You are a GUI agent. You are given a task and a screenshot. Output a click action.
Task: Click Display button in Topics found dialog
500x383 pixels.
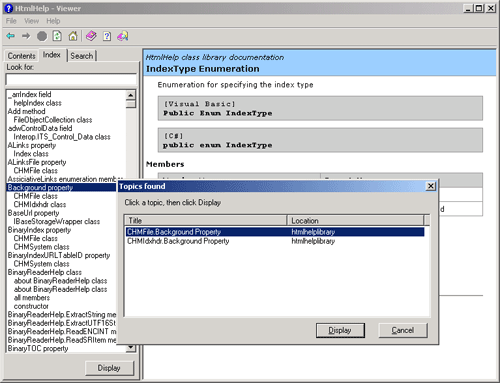340,330
